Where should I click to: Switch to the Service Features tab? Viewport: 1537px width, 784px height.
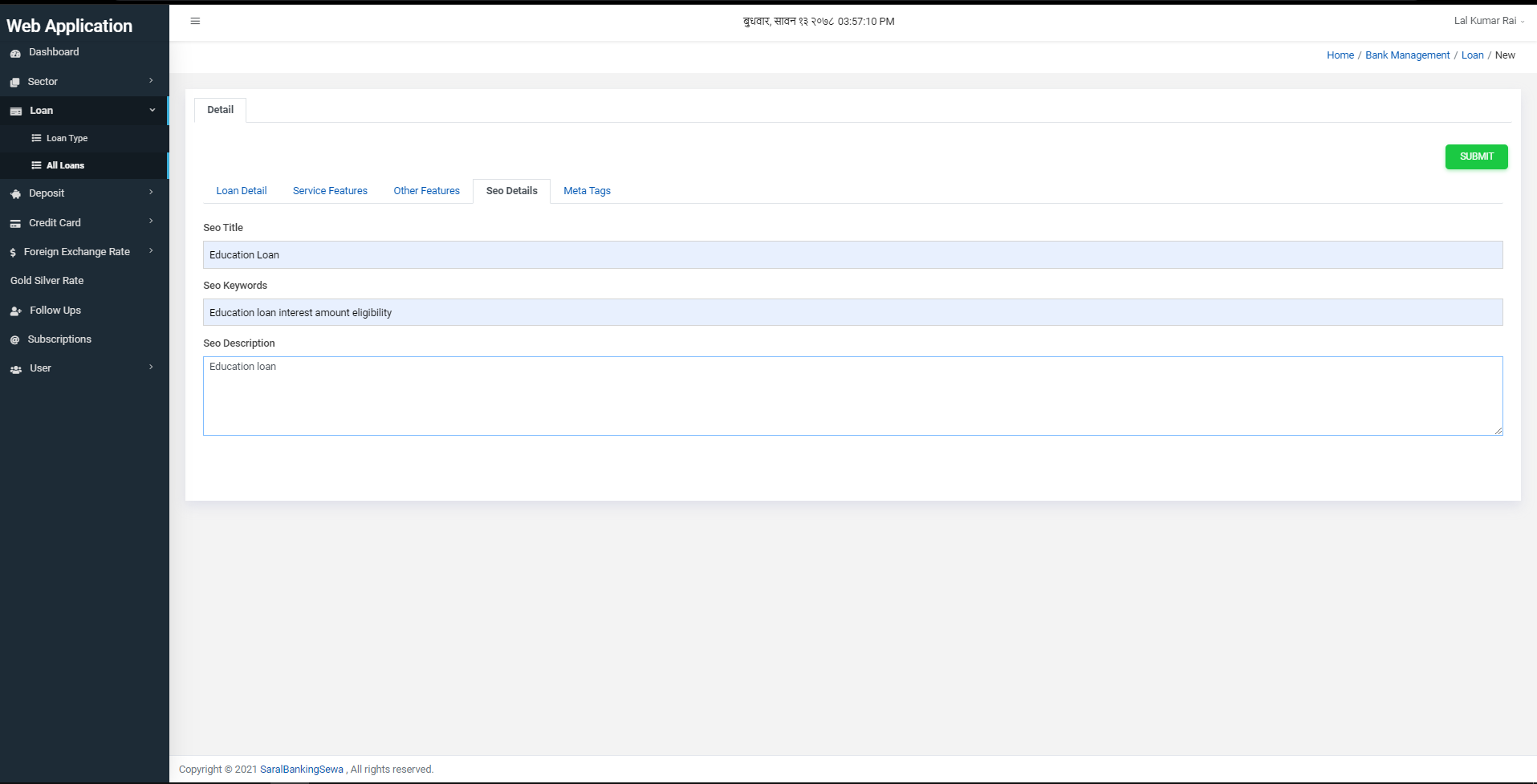[x=330, y=191]
